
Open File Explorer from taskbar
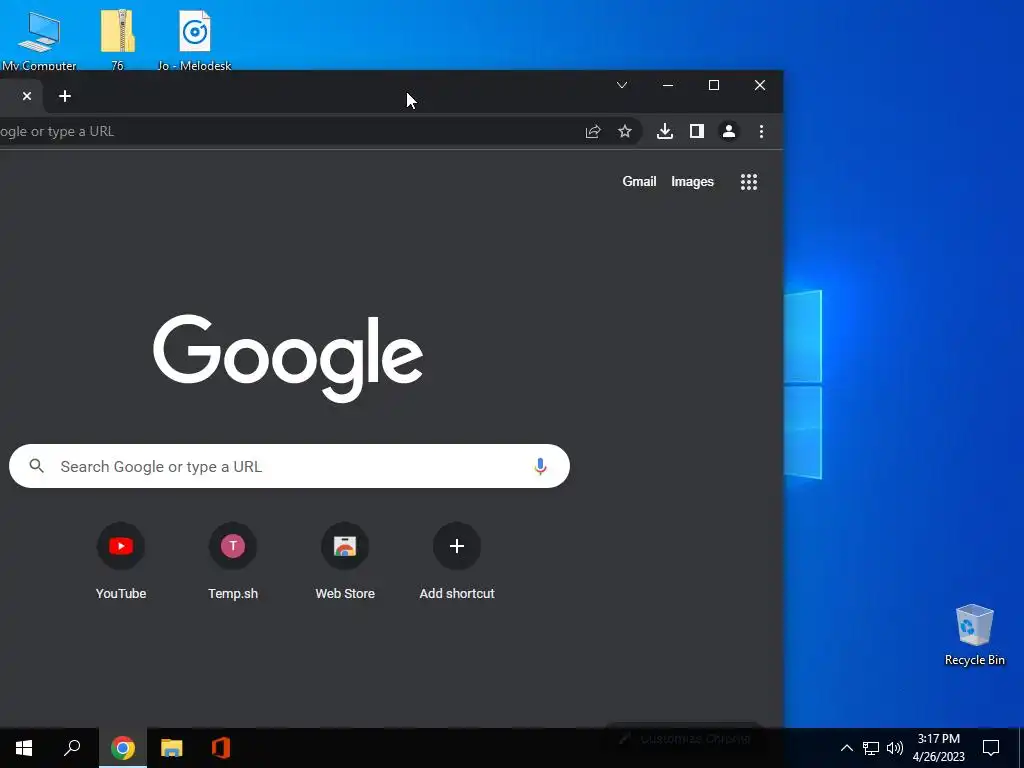tap(172, 748)
